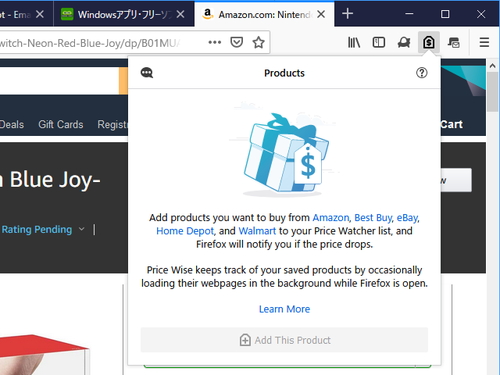Close the Windowsアプリ tab

click(180, 14)
